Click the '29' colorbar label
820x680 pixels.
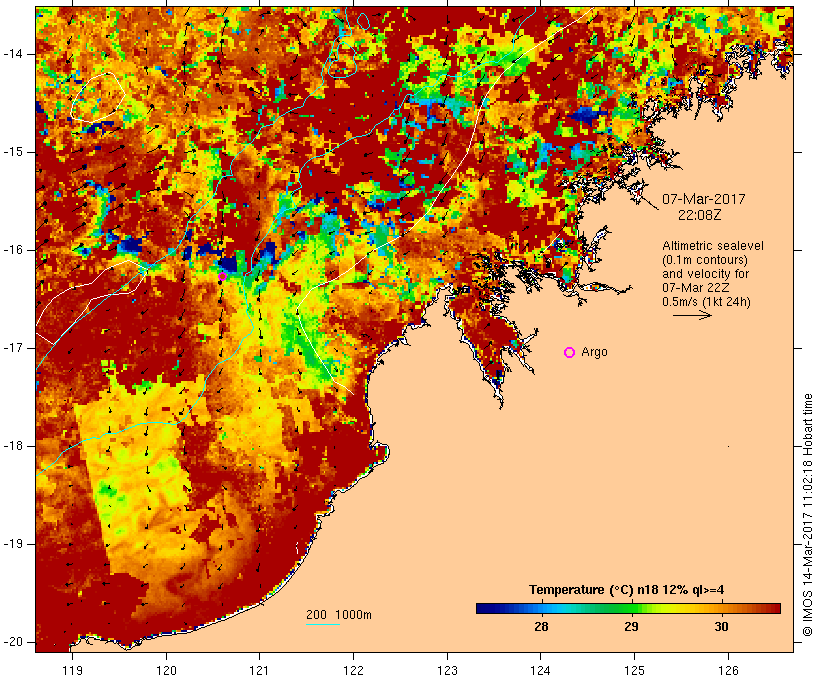(631, 627)
